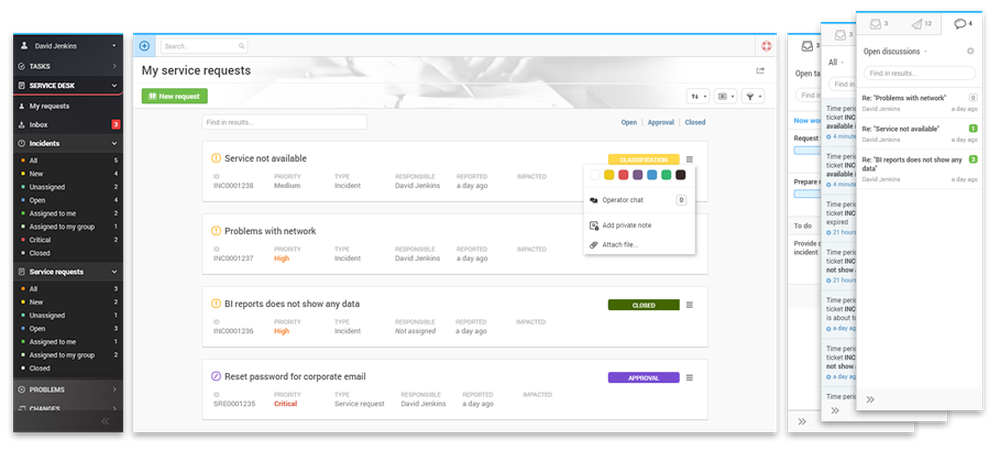Click the paperclip Attach file icon
1000x451 pixels.
594,244
